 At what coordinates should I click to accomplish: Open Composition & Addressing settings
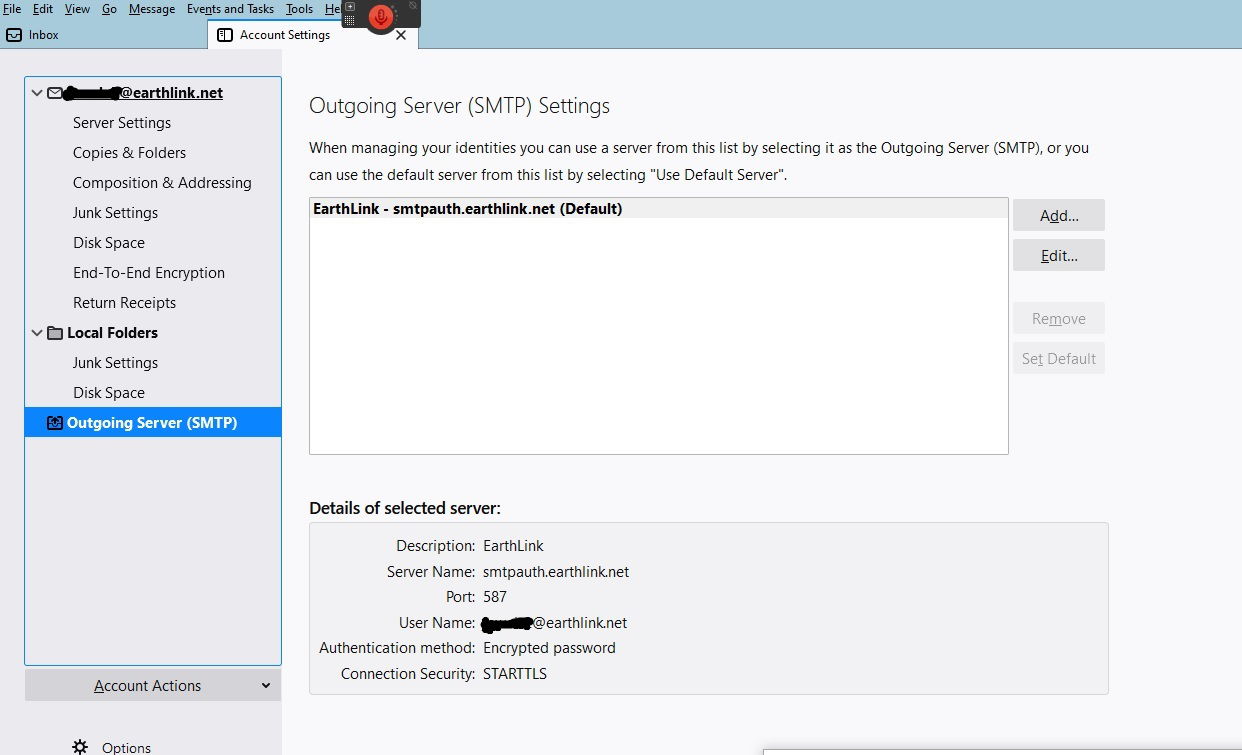pos(162,183)
